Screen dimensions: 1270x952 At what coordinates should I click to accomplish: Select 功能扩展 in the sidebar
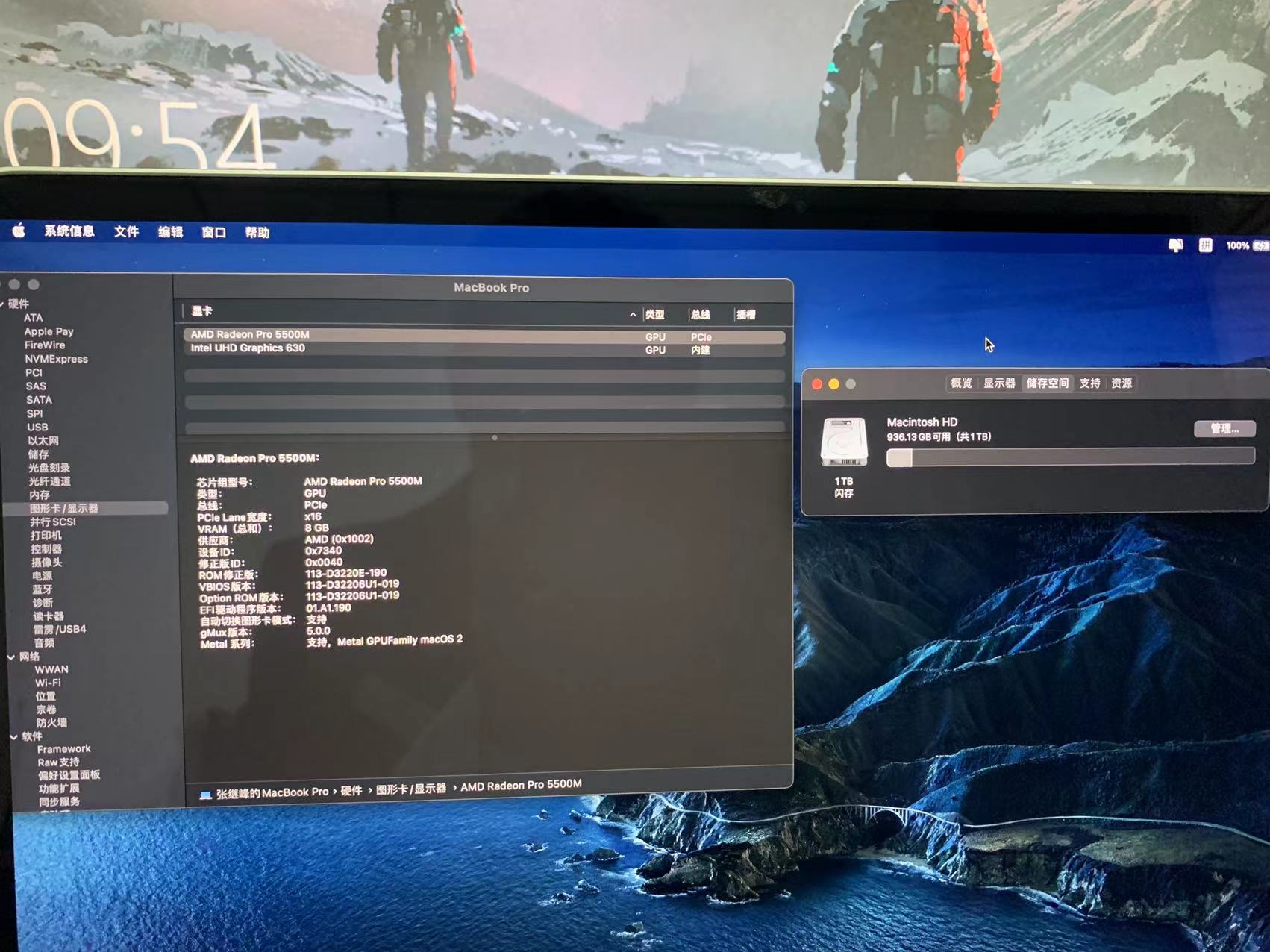pos(59,789)
